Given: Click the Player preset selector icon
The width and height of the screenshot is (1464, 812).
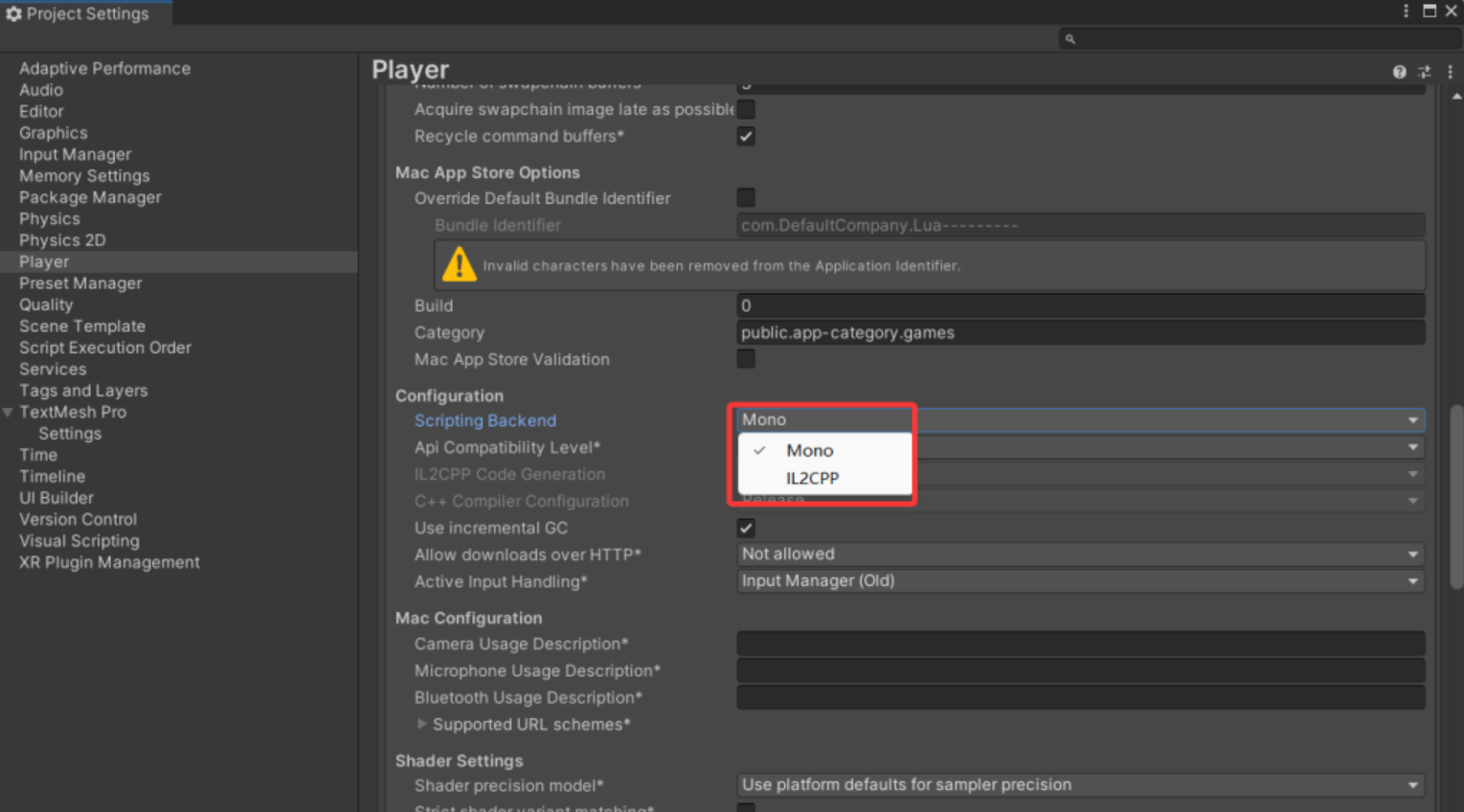Looking at the screenshot, I should [x=1424, y=72].
